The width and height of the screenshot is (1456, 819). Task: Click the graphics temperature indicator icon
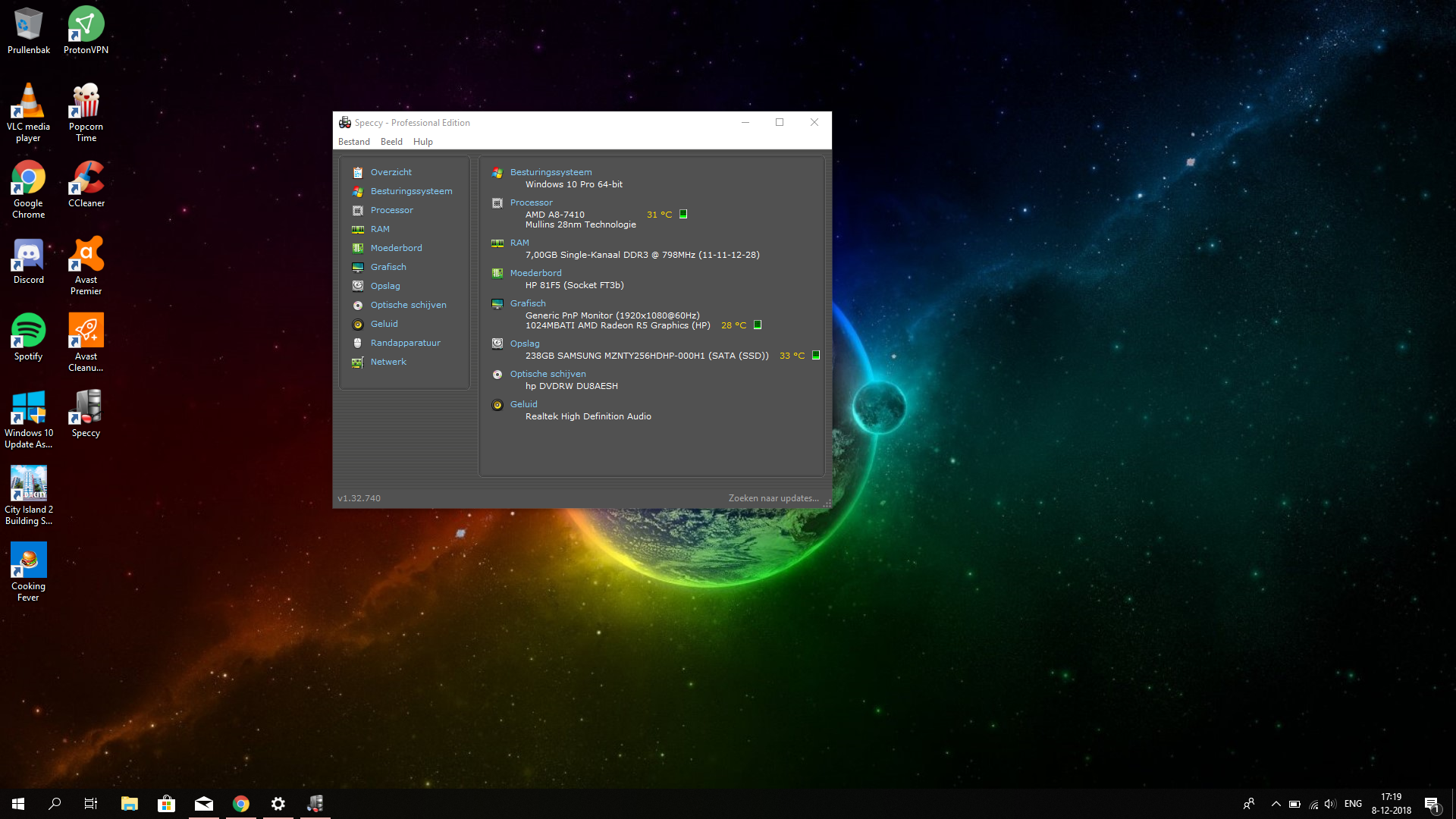click(x=758, y=325)
